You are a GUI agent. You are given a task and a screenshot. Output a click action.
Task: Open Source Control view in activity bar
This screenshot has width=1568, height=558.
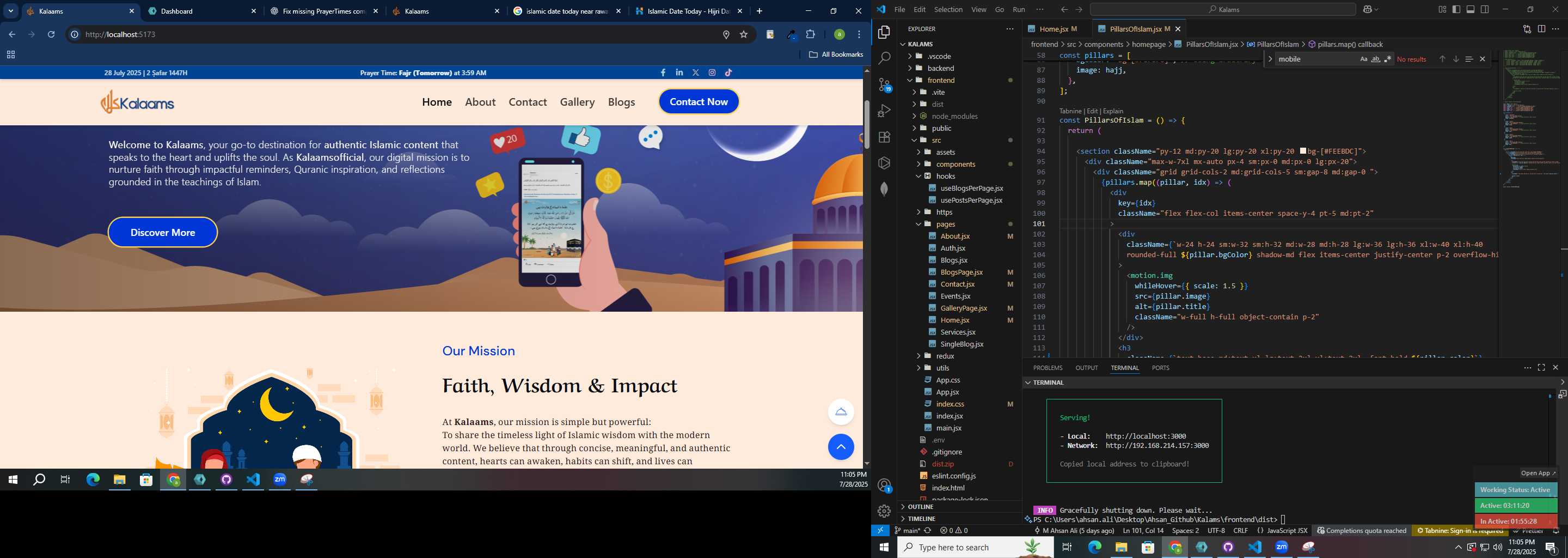(884, 84)
